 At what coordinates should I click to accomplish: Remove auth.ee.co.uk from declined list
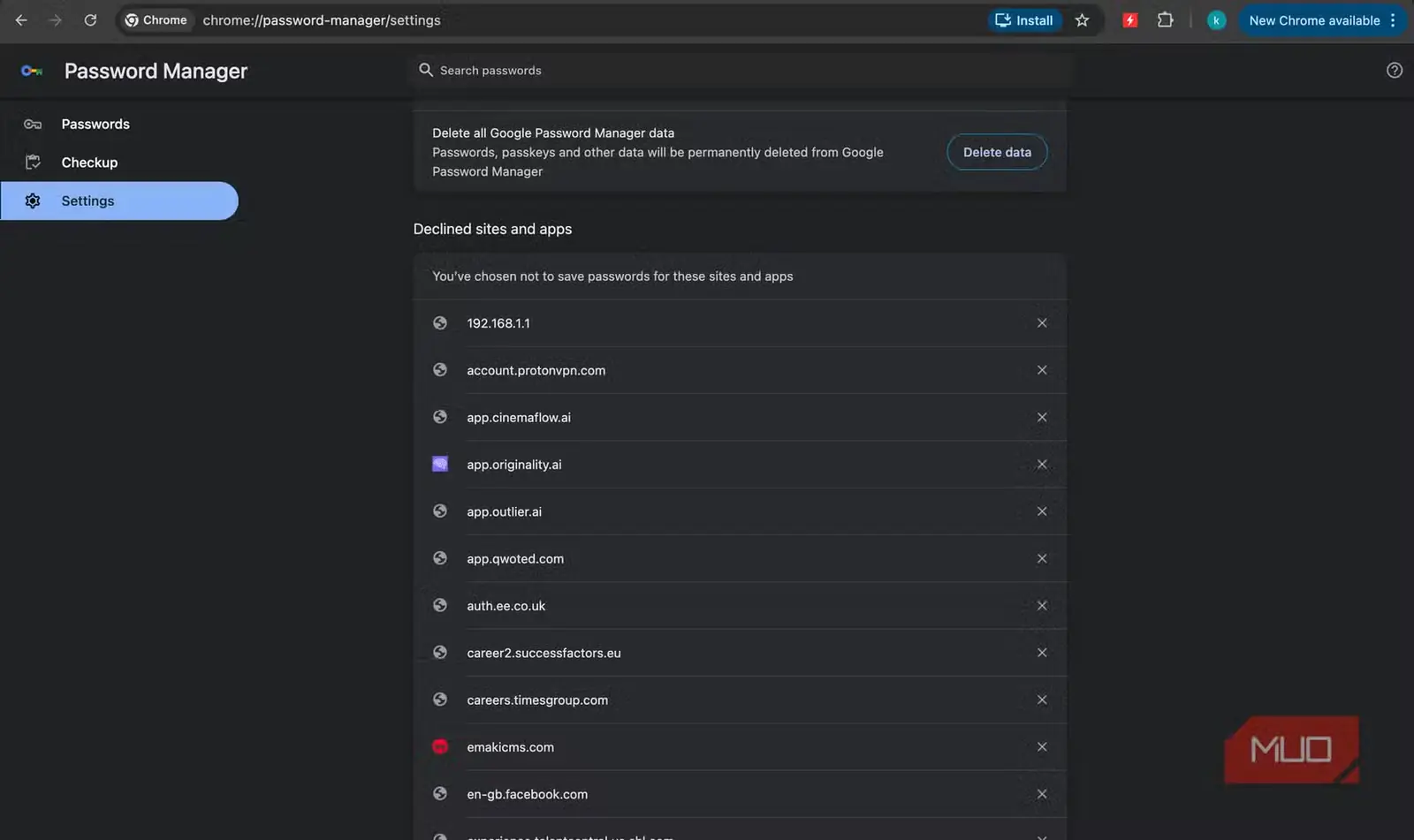click(x=1042, y=606)
